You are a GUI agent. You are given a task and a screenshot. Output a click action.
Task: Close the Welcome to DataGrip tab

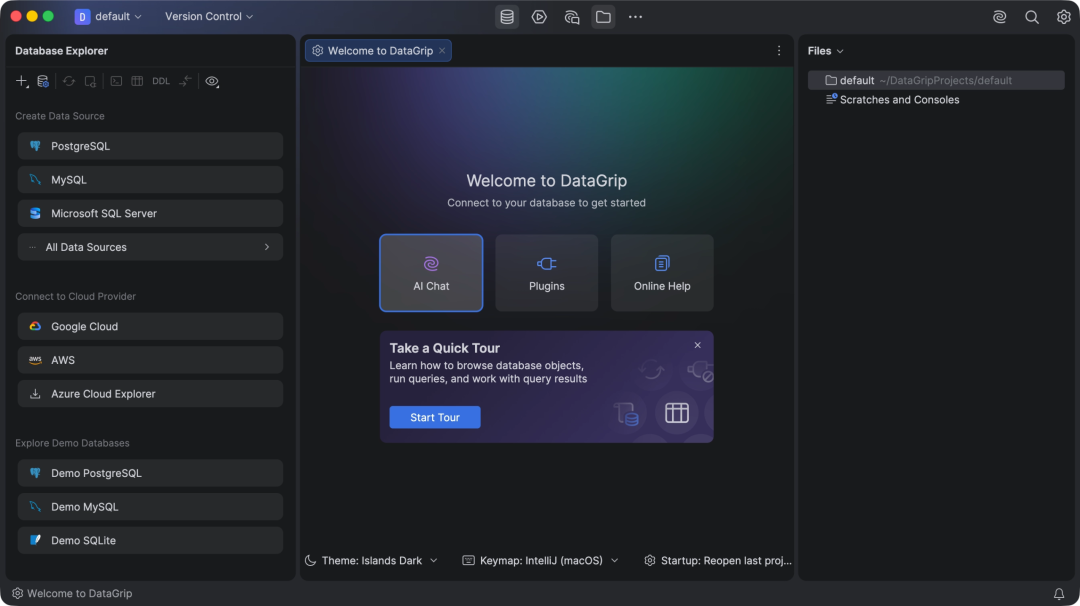(x=442, y=50)
